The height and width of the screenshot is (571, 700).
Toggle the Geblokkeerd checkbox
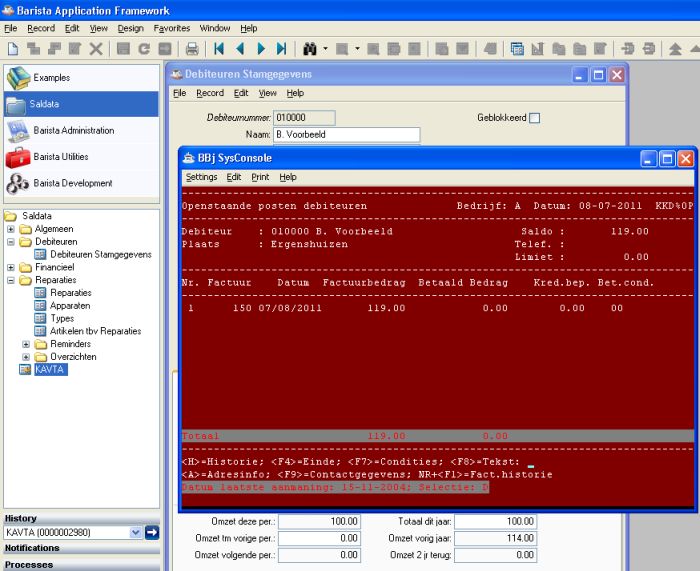[534, 118]
